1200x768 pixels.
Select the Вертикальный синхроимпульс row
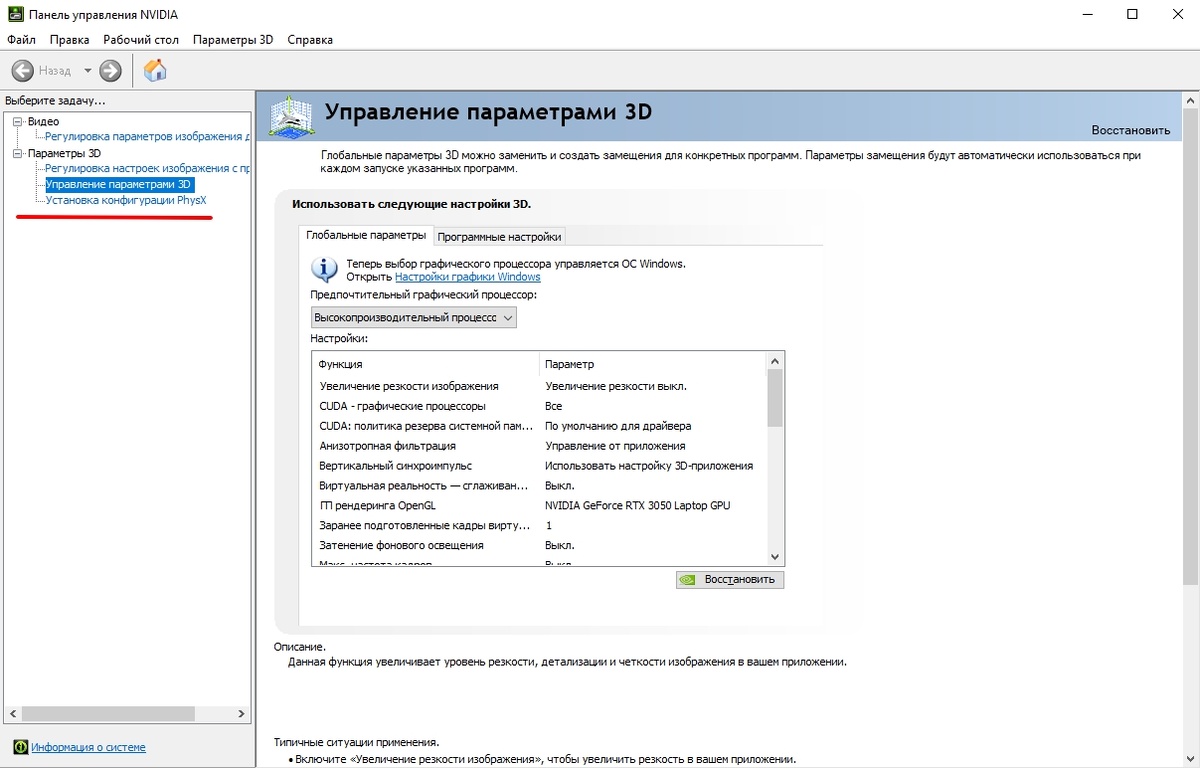pyautogui.click(x=538, y=466)
